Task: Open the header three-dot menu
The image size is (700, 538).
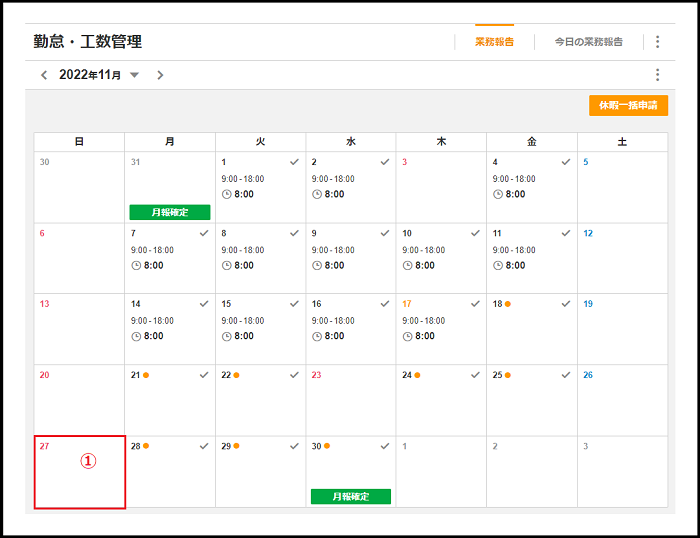Action: (657, 42)
